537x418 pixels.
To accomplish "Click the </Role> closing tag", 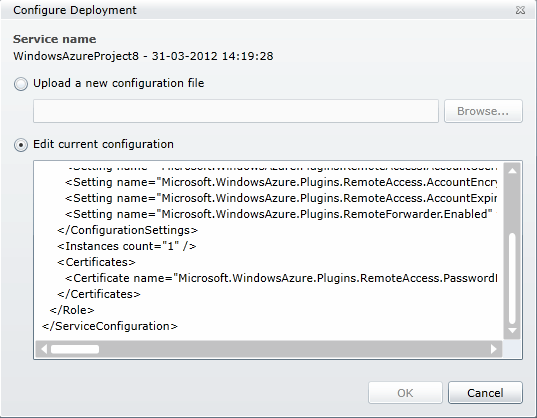I will (x=72, y=310).
